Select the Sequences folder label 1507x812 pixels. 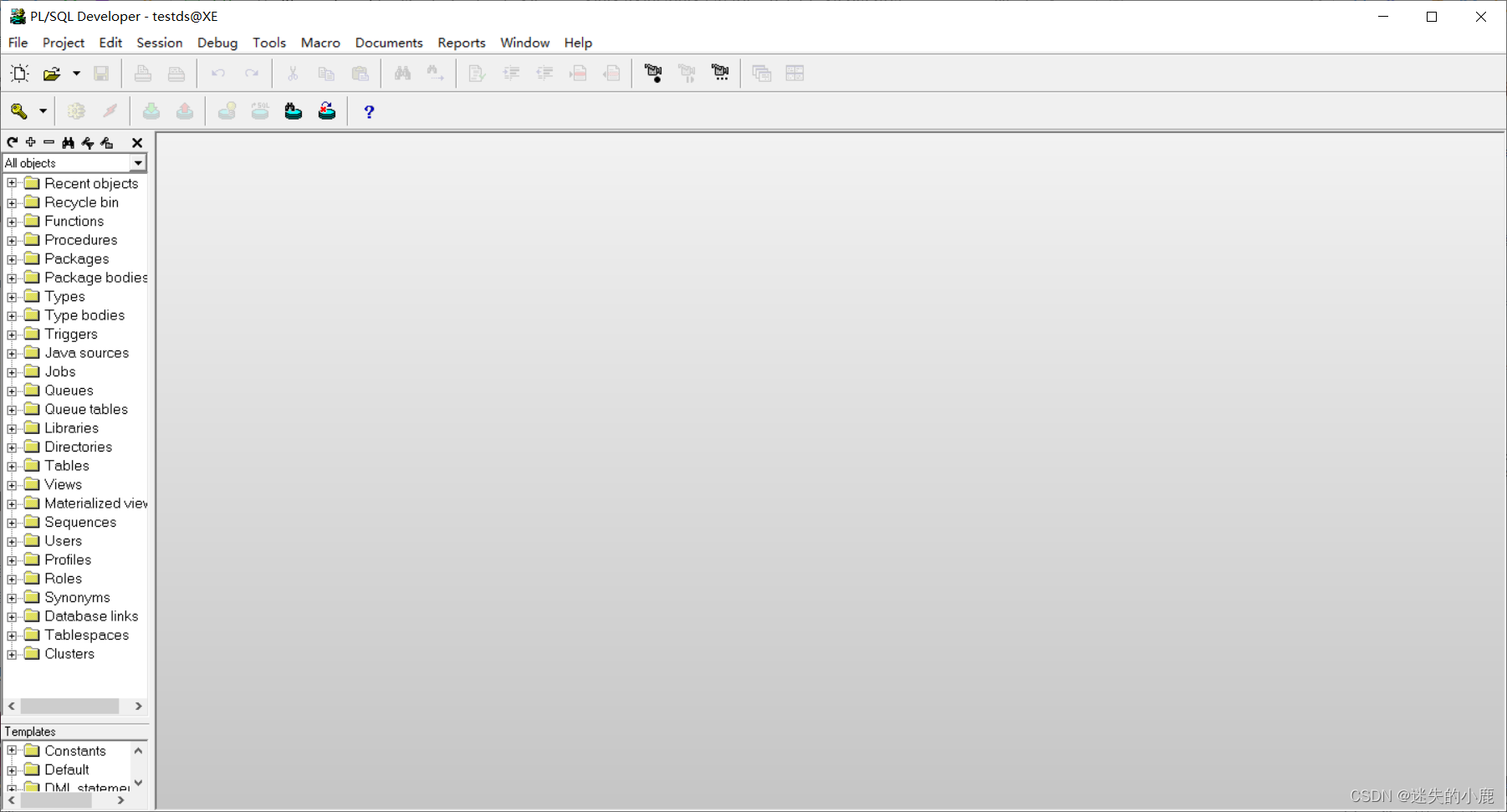80,523
